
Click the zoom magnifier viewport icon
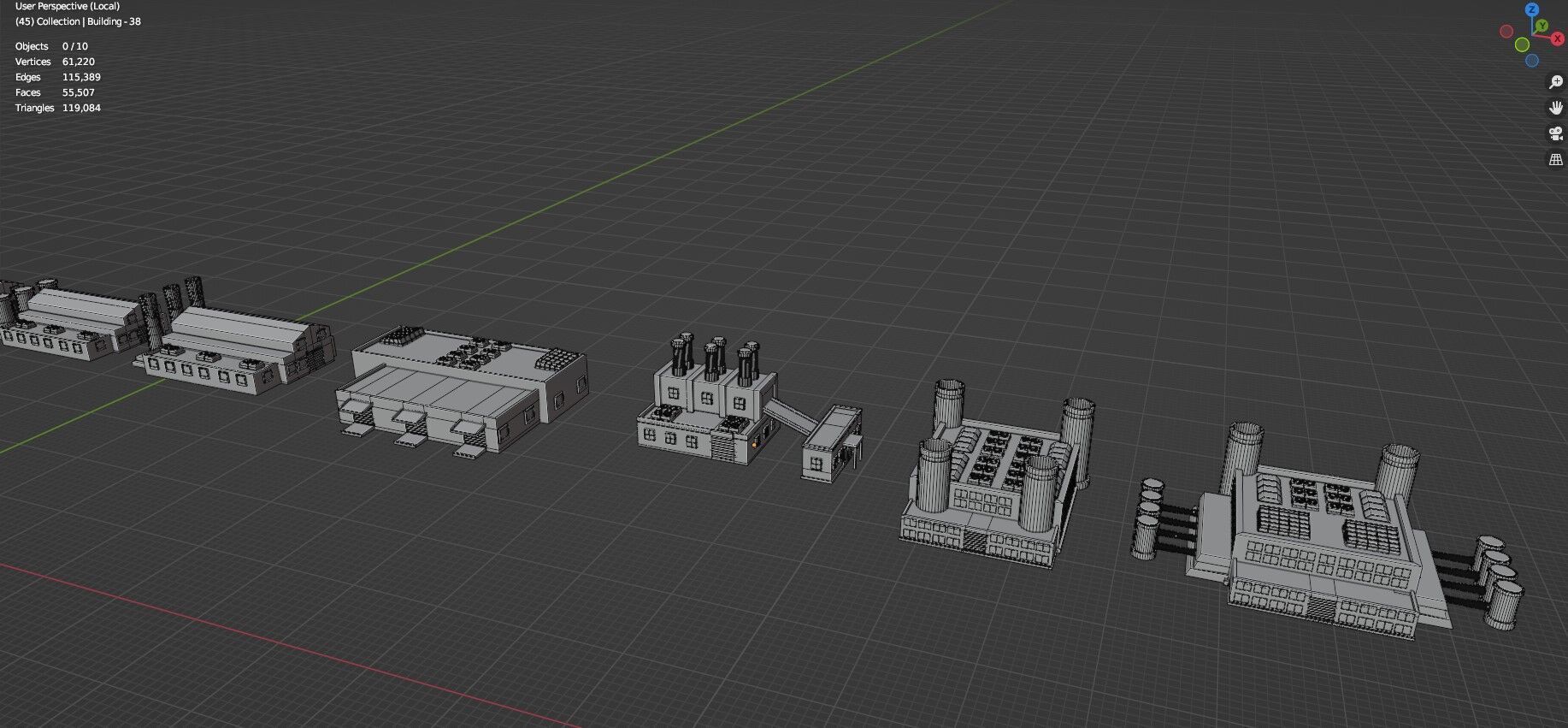pos(1556,82)
